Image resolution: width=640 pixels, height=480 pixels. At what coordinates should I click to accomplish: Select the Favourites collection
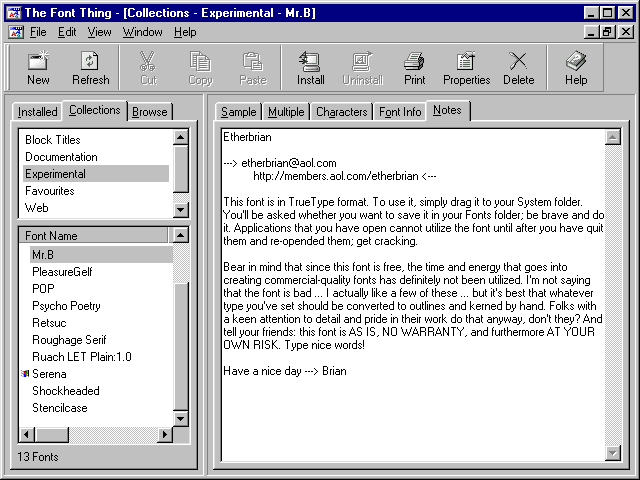tap(96, 191)
